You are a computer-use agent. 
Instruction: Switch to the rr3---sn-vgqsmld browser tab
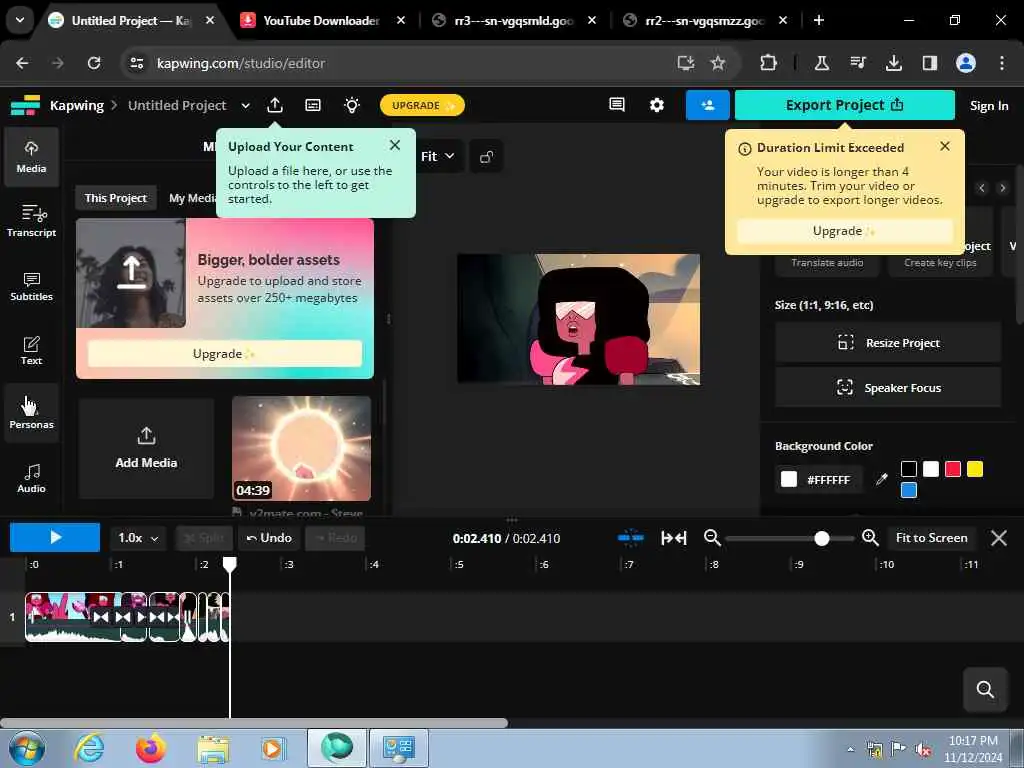(513, 20)
